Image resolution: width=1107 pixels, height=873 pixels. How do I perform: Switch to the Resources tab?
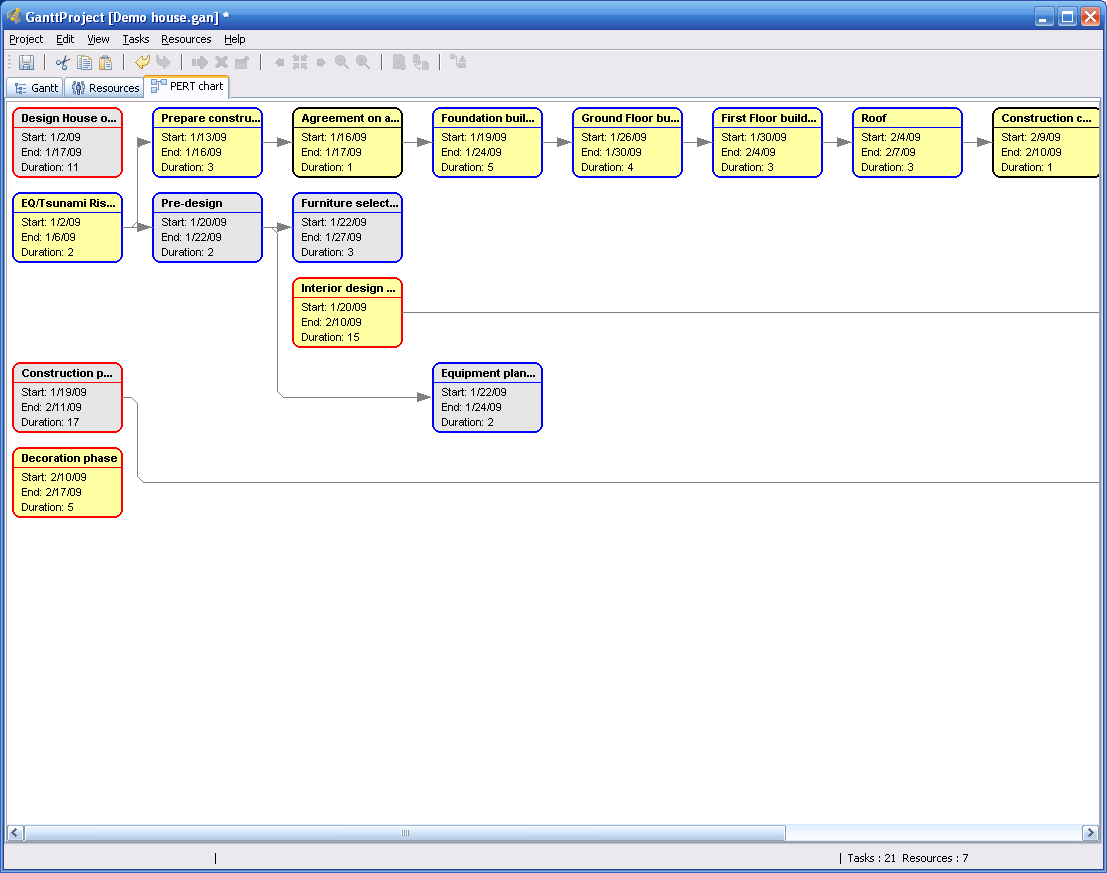(105, 88)
